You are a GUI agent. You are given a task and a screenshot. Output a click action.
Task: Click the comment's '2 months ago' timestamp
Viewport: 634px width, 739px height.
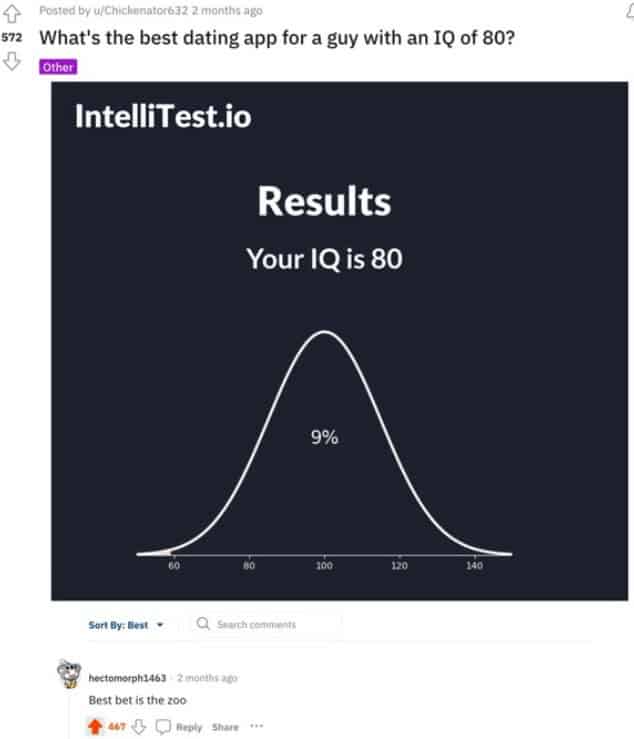click(207, 678)
